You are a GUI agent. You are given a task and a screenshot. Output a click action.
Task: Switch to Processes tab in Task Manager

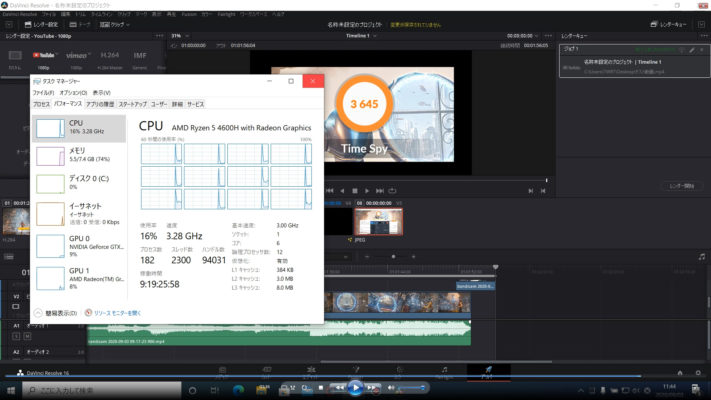(41, 104)
